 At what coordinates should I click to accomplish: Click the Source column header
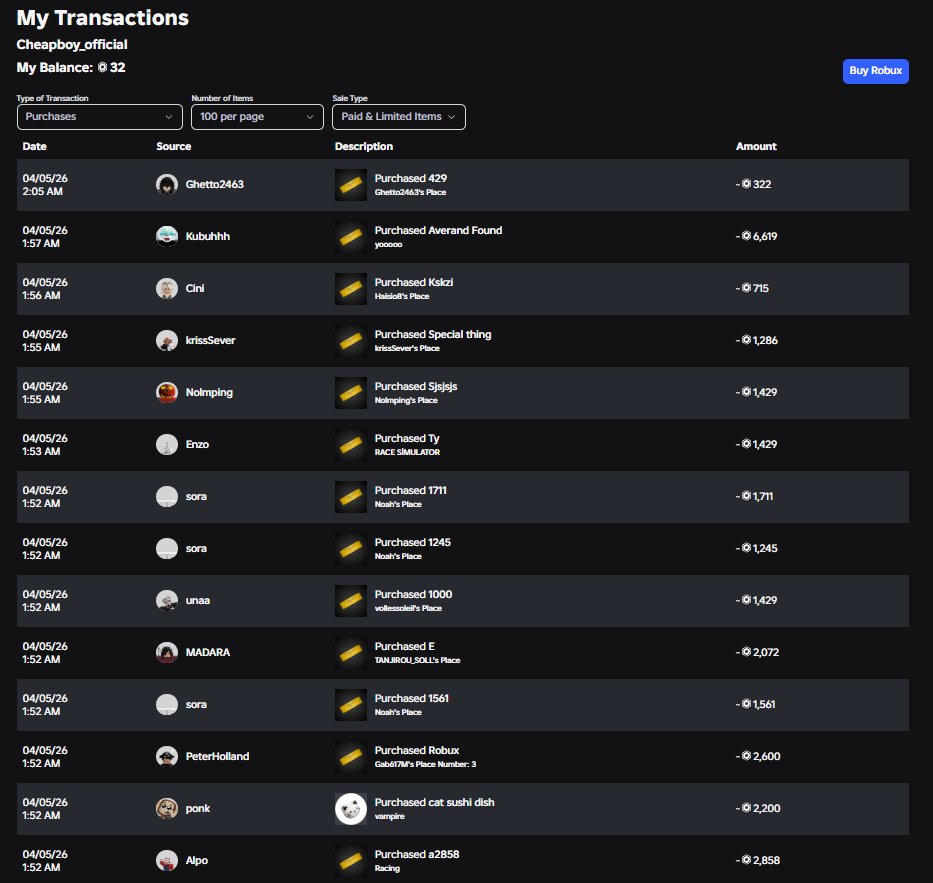[x=174, y=146]
